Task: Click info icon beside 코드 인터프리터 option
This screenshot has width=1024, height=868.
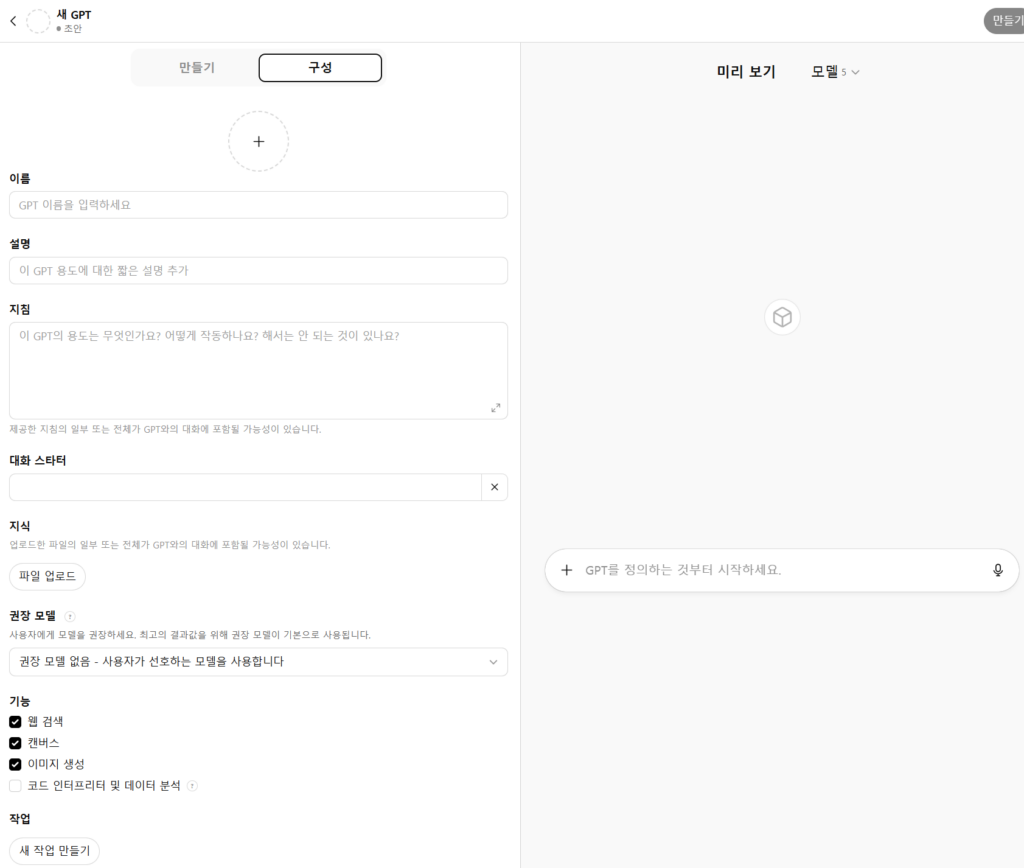Action: pos(192,786)
